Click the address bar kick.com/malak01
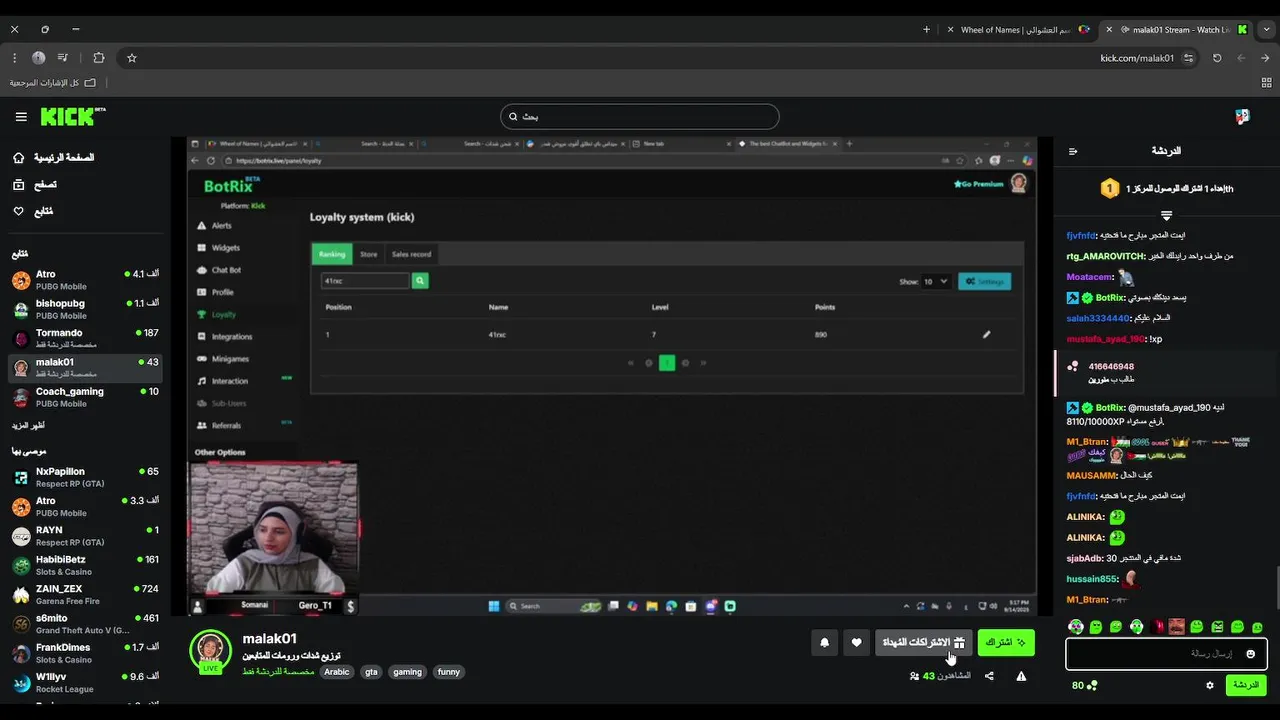Screen dimensions: 1280x720 [1137, 58]
